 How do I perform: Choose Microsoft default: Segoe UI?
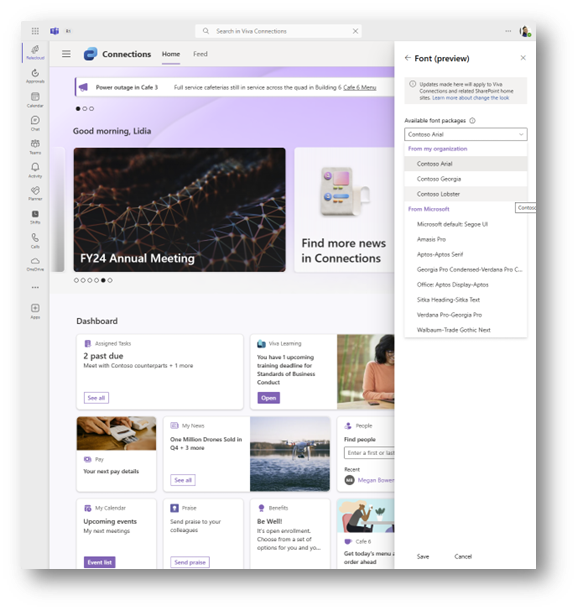pyautogui.click(x=466, y=224)
